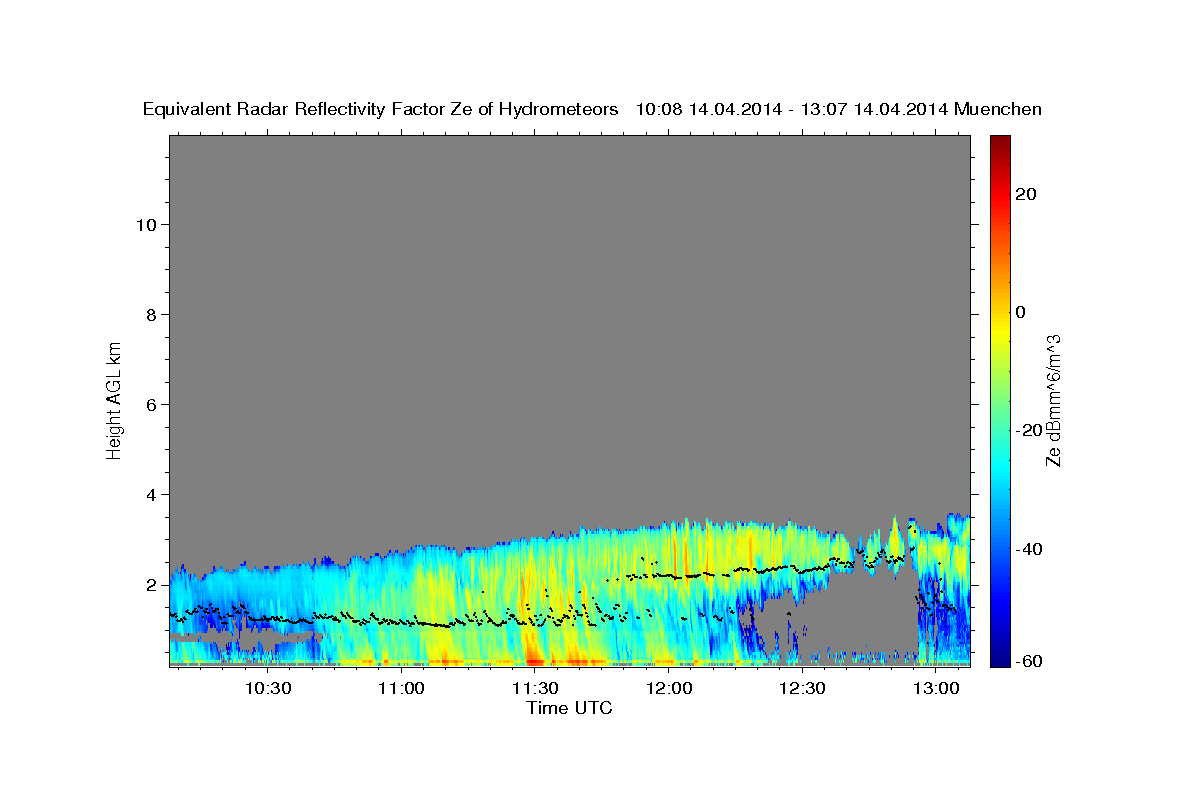Click the height tick label '8'

click(151, 315)
